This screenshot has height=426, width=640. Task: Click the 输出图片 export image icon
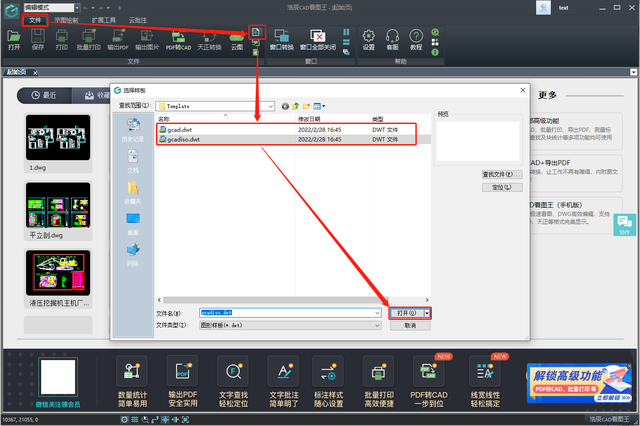click(x=147, y=40)
